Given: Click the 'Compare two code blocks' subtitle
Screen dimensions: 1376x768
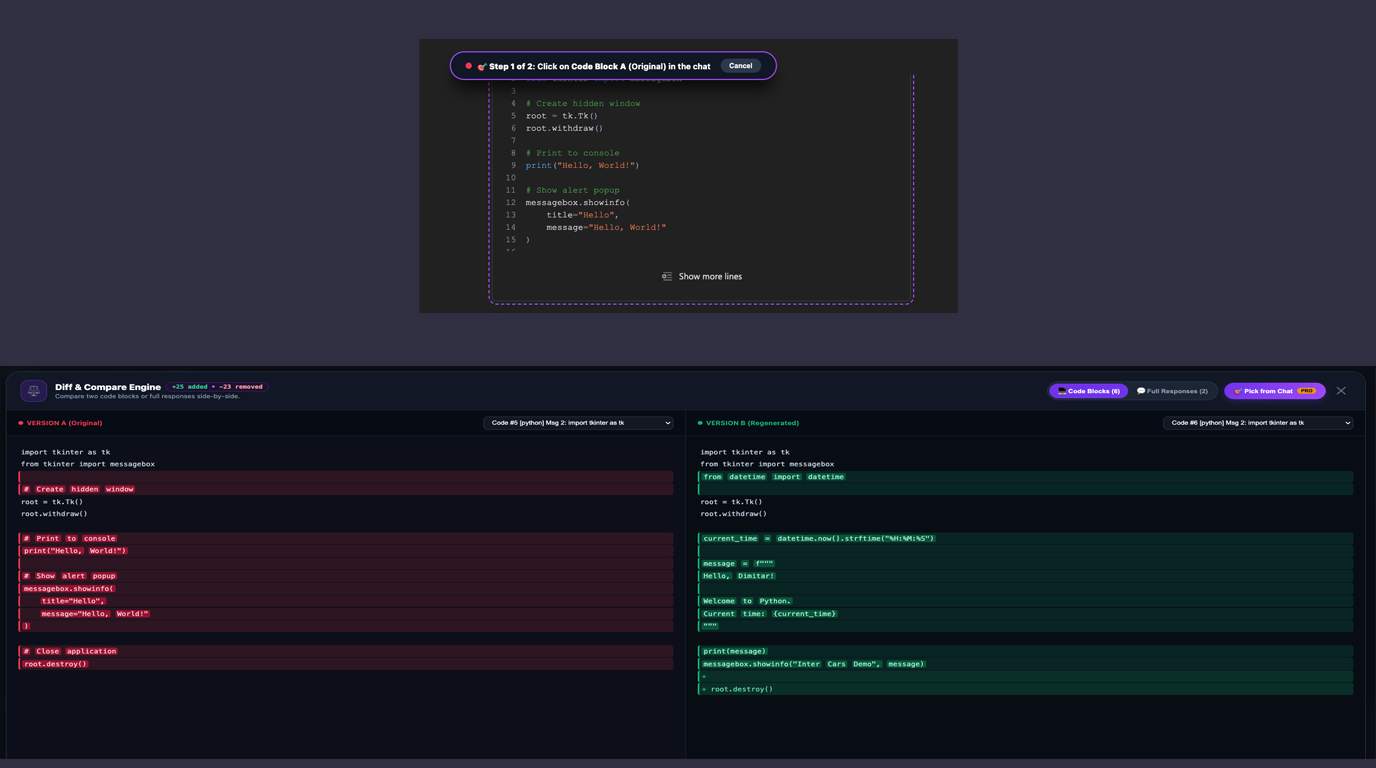Looking at the screenshot, I should [x=147, y=397].
